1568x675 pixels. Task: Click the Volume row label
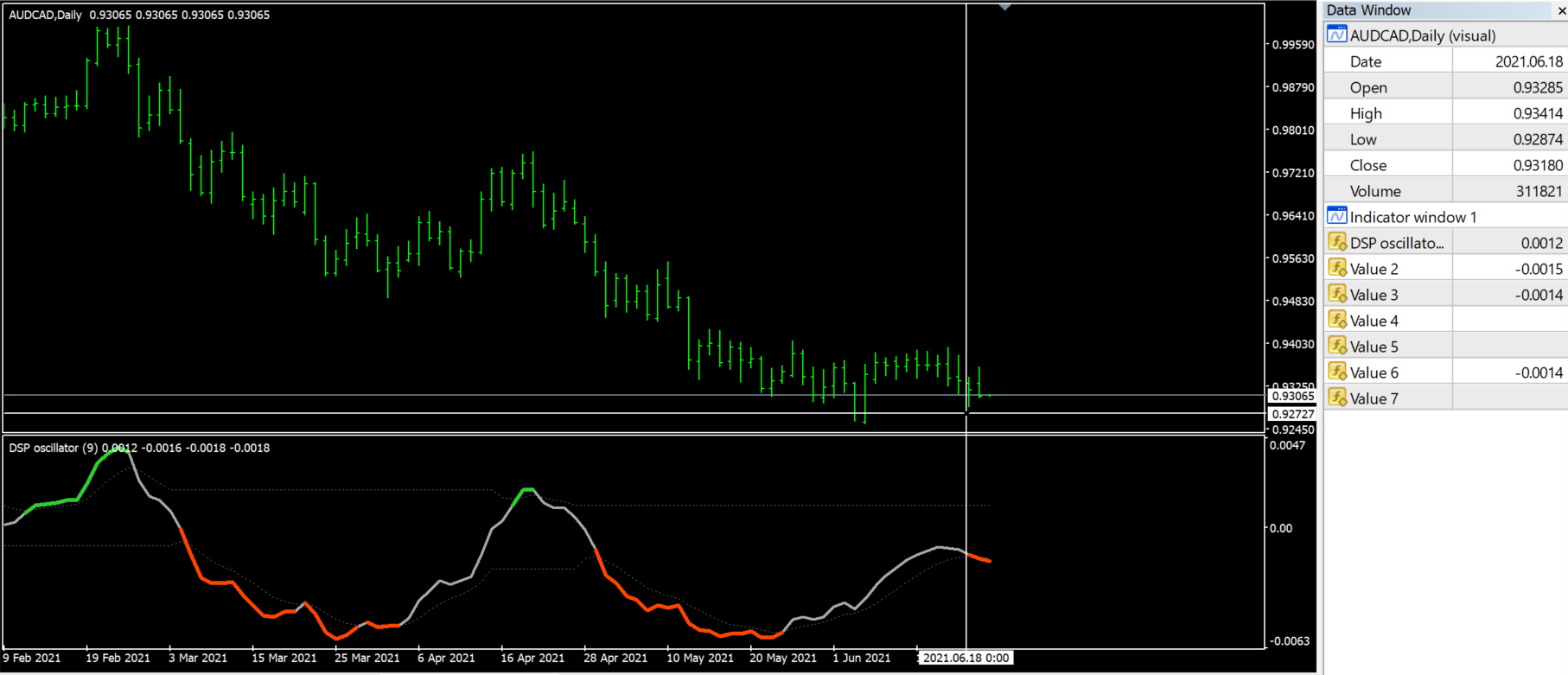(x=1375, y=191)
